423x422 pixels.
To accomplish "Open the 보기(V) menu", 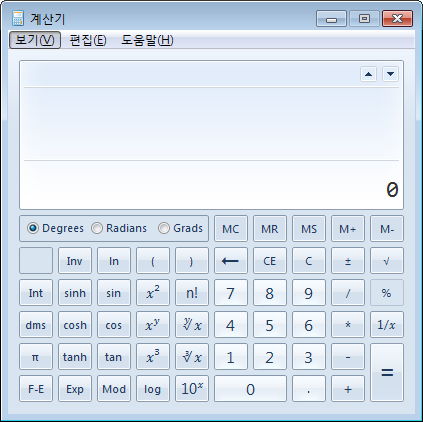I will (35, 40).
